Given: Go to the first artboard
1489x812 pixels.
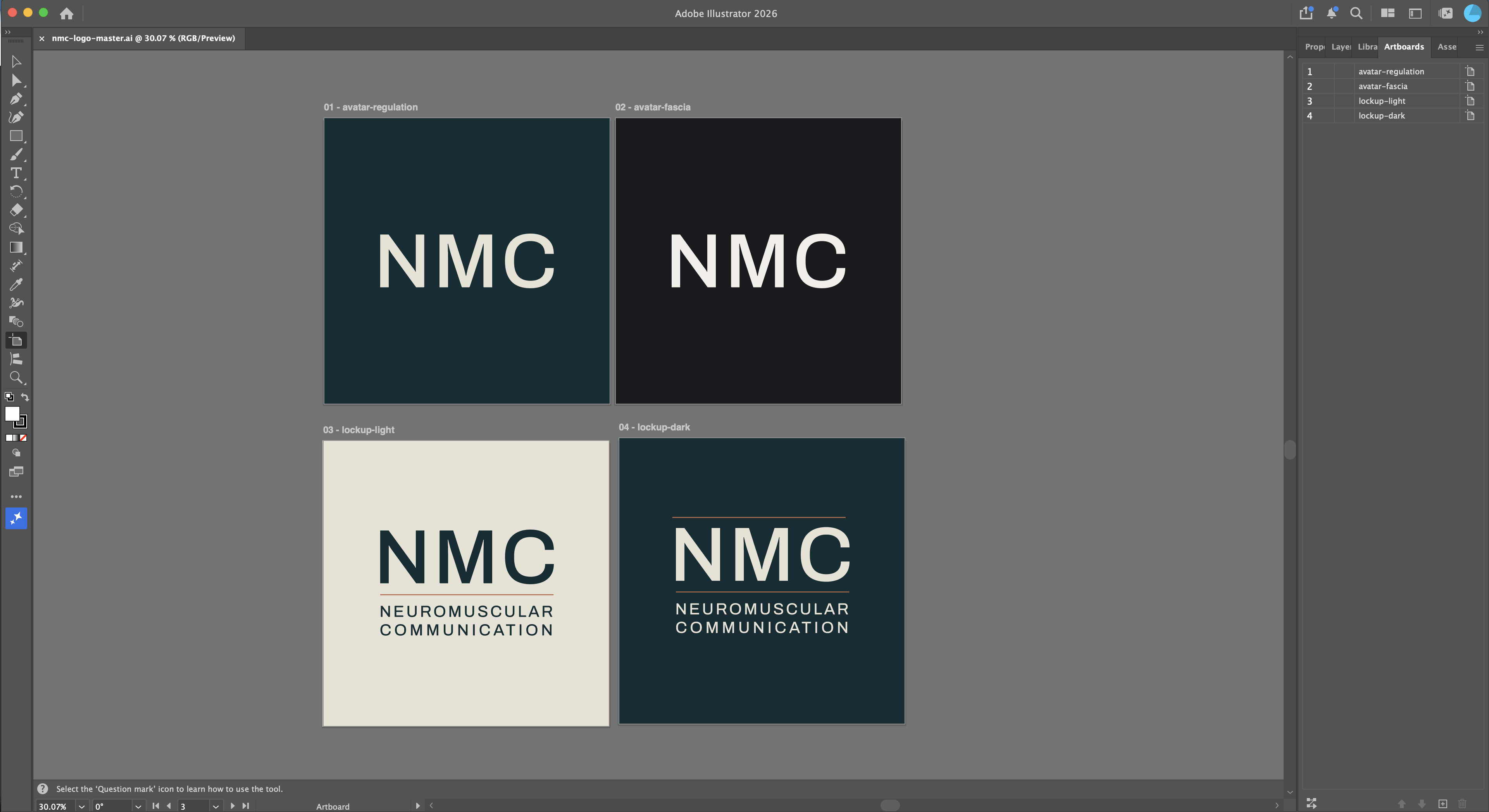Looking at the screenshot, I should click(155, 806).
